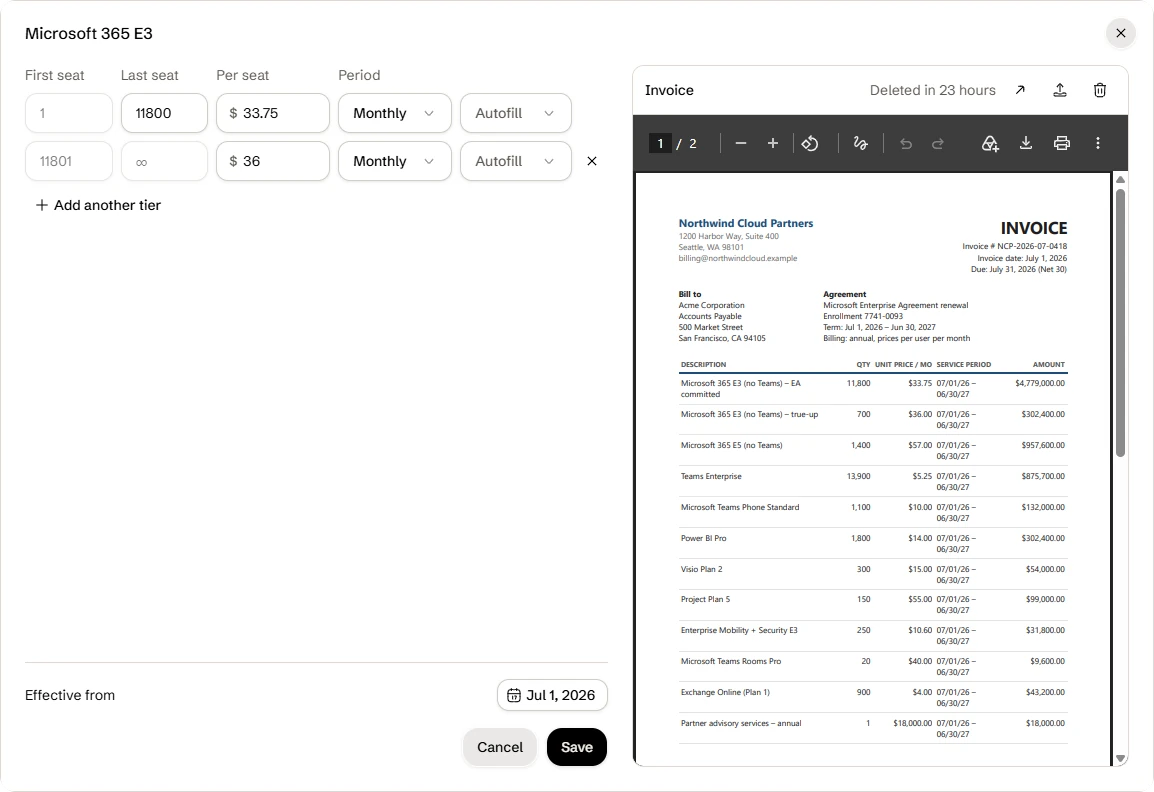The width and height of the screenshot is (1154, 792).
Task: Edit the Per seat price 36
Action: 272,161
